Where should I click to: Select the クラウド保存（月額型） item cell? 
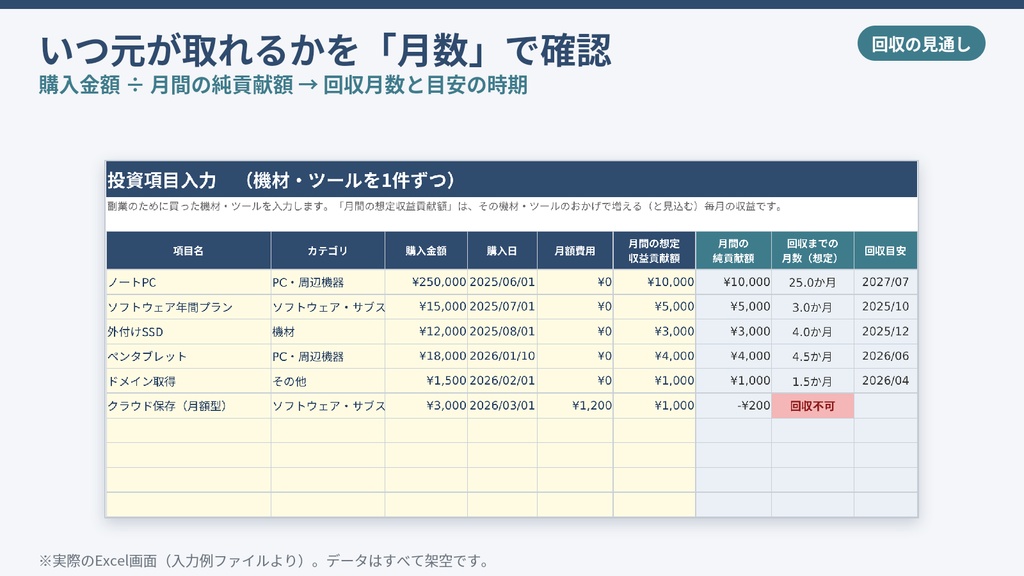[x=188, y=406]
